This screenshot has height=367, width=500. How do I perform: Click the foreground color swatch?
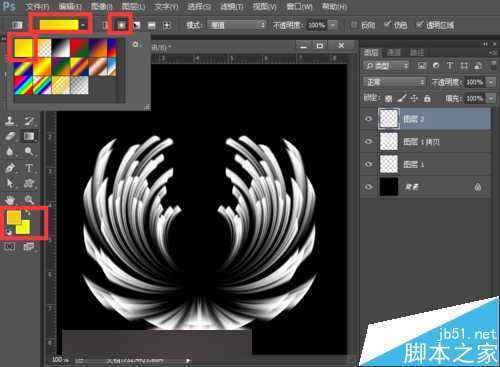coord(14,217)
